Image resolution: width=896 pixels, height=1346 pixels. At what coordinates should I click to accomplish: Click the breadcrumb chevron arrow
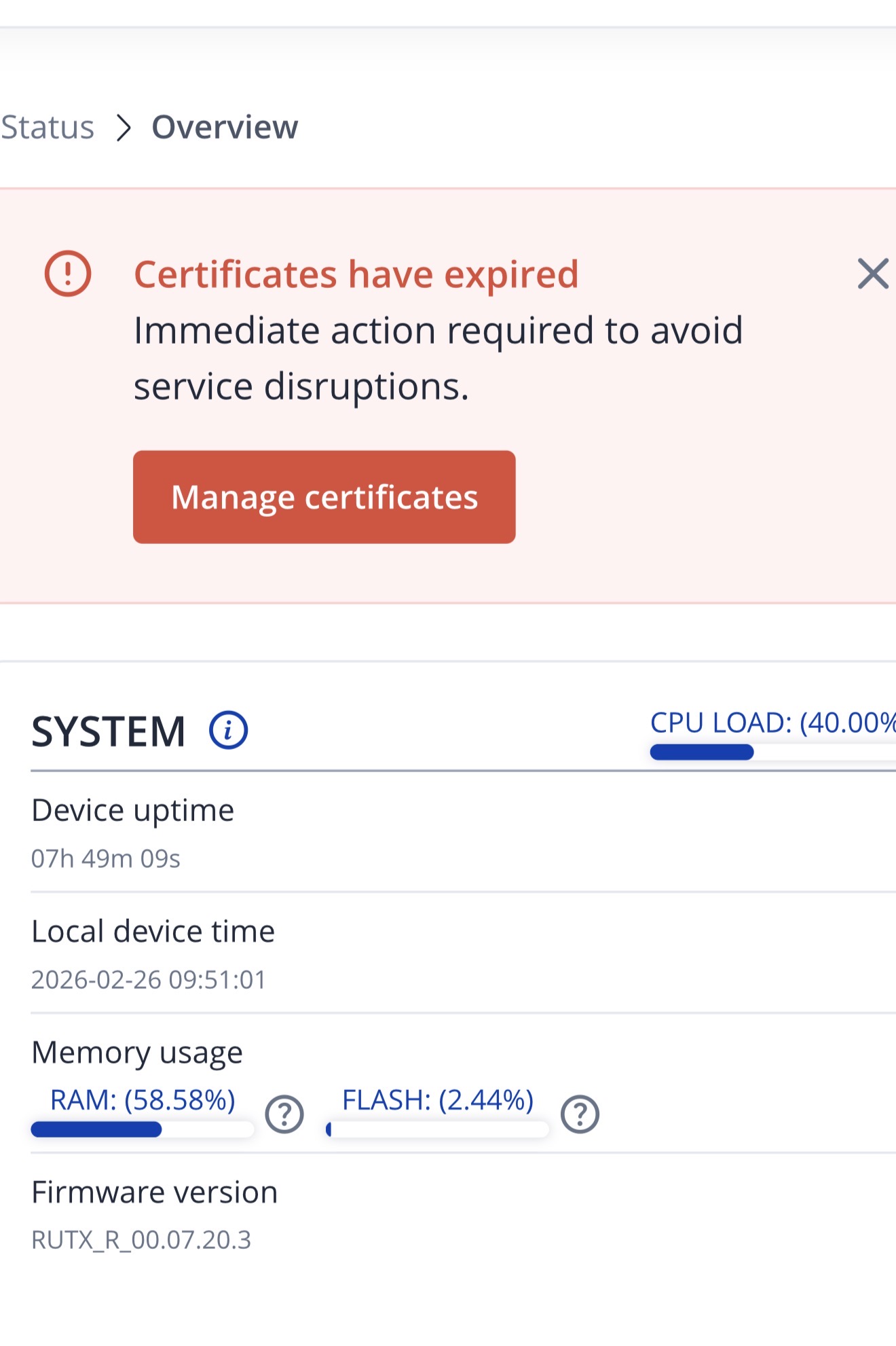pos(123,128)
